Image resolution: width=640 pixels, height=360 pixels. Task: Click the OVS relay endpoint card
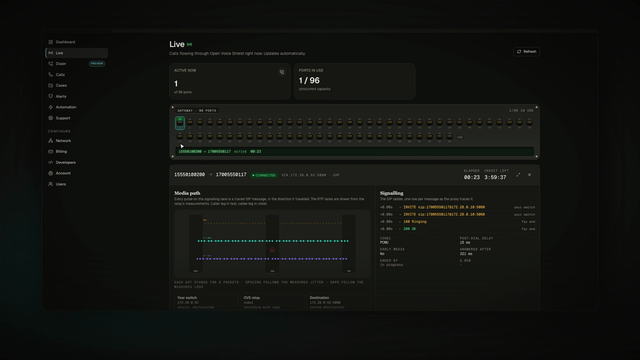pos(272,302)
